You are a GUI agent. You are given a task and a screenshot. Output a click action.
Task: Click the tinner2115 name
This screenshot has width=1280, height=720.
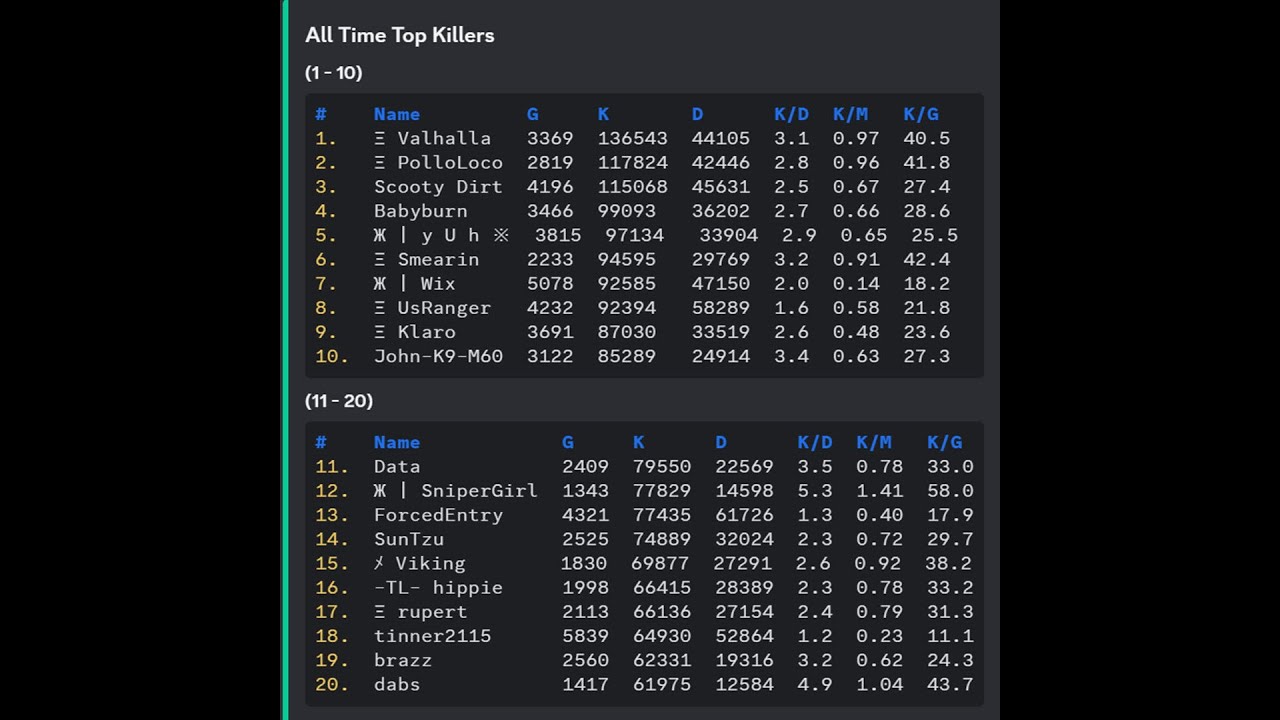point(432,636)
